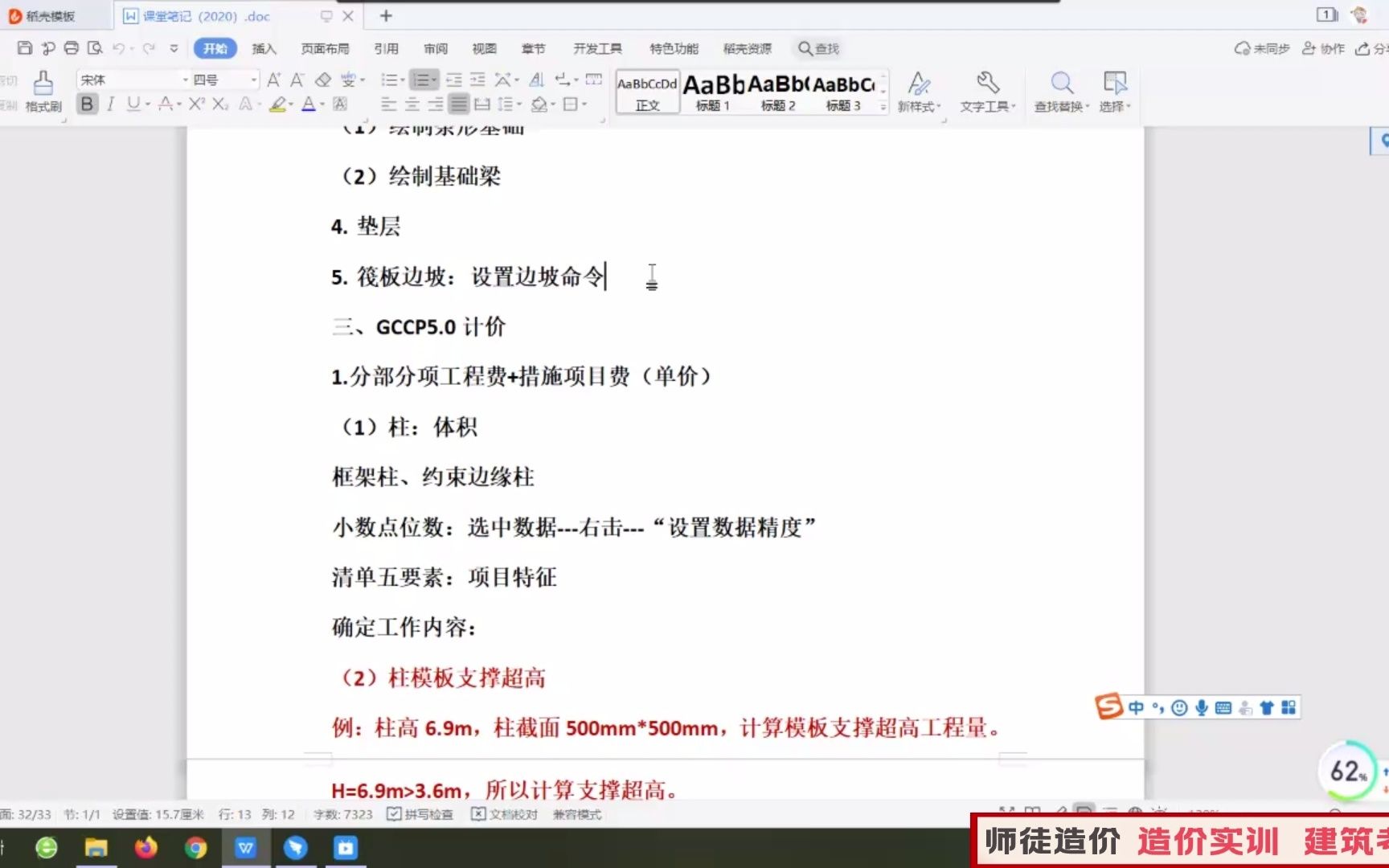
Task: Click the character border (boxed A) icon
Action: pos(340,104)
